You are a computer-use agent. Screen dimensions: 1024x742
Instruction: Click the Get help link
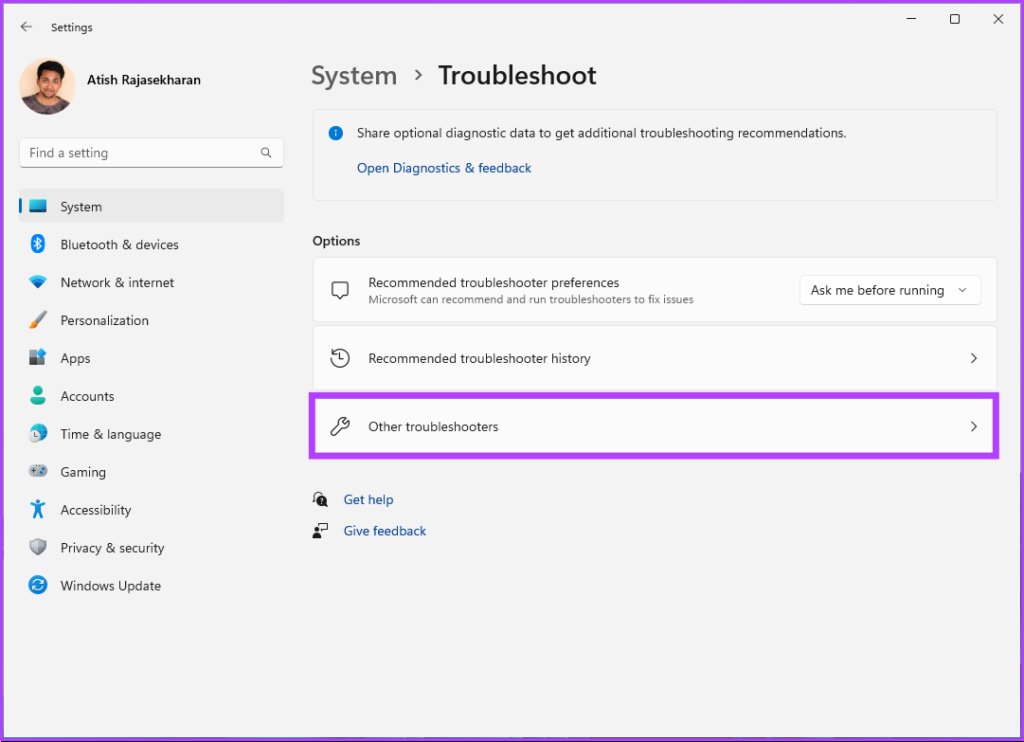tap(368, 500)
